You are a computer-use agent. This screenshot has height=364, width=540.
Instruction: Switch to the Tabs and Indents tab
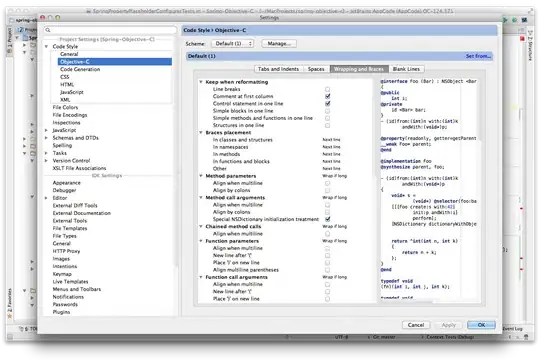[x=278, y=69]
